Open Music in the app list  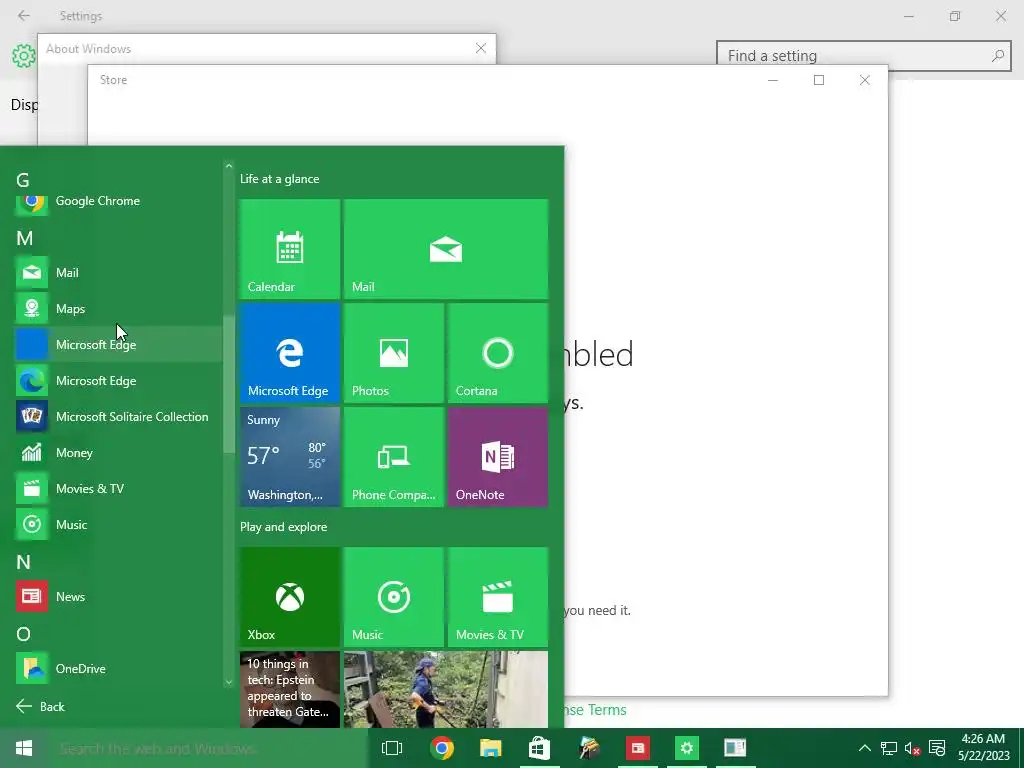(118, 524)
